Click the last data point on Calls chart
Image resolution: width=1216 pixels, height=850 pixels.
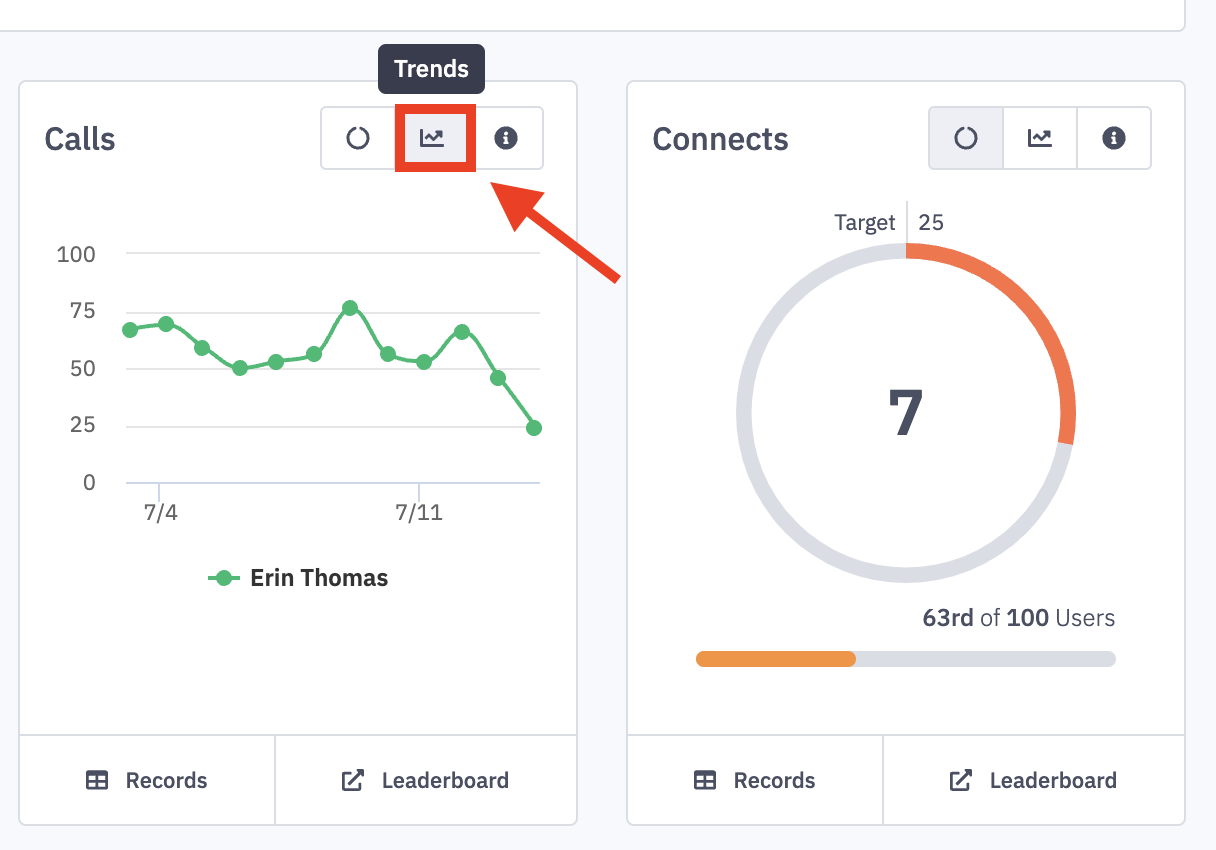tap(534, 428)
